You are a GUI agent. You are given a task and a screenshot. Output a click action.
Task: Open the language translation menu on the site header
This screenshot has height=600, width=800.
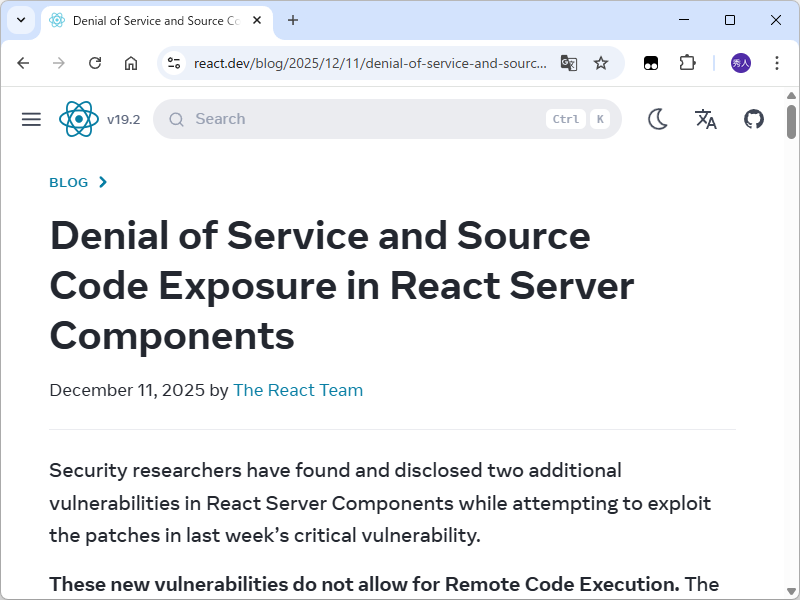[x=706, y=119]
